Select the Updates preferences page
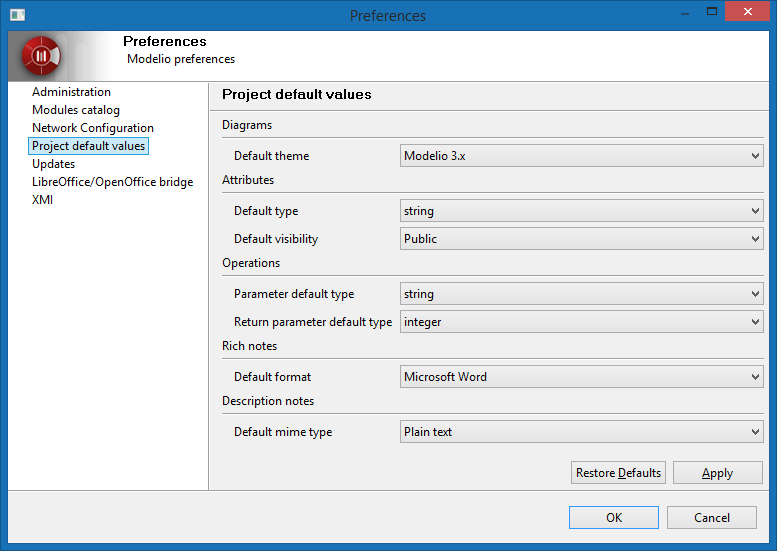The height and width of the screenshot is (551, 777). point(53,164)
